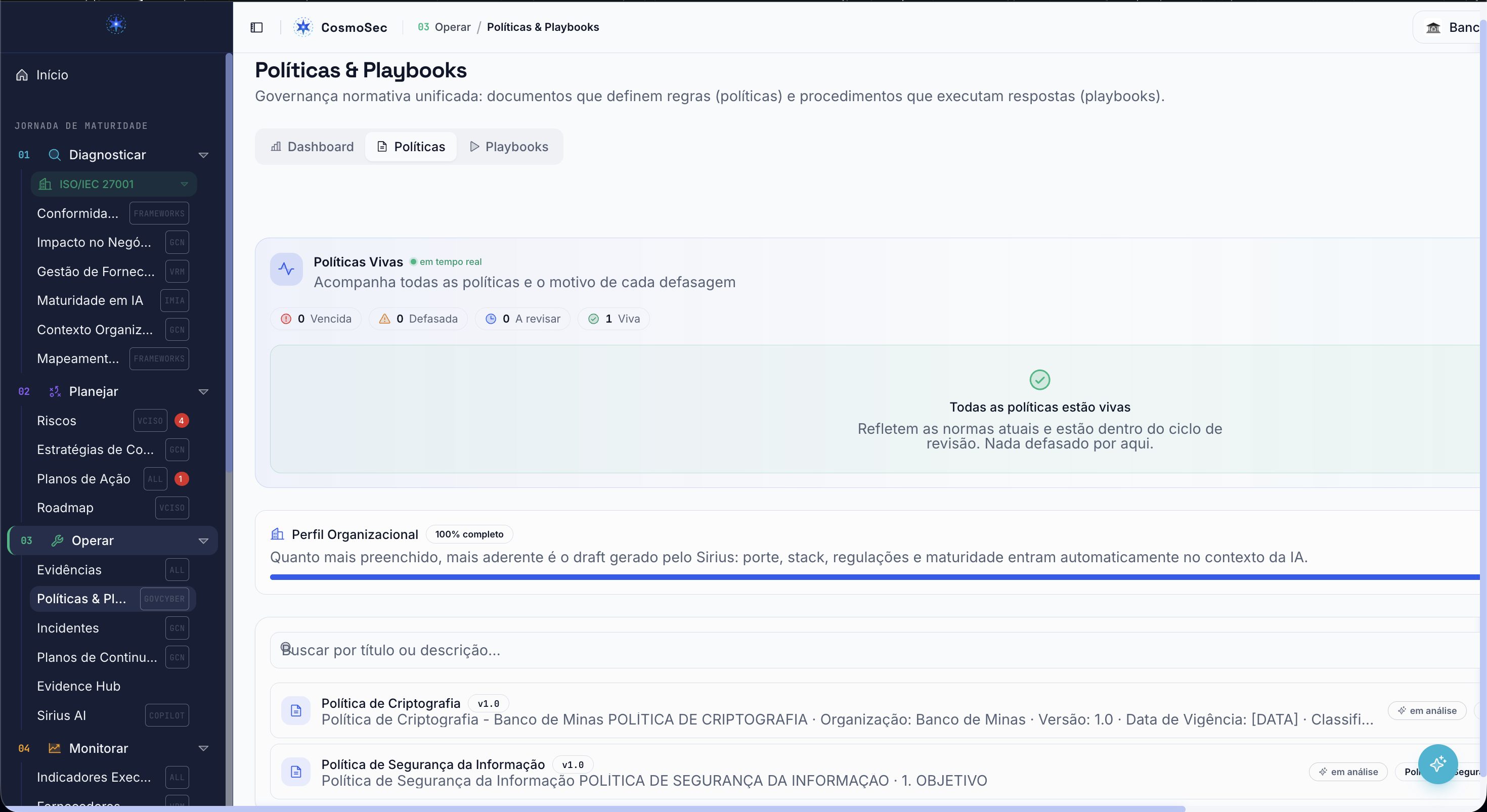Image resolution: width=1487 pixels, height=812 pixels.
Task: Toggle the sidebar panel icon
Action: (257, 27)
